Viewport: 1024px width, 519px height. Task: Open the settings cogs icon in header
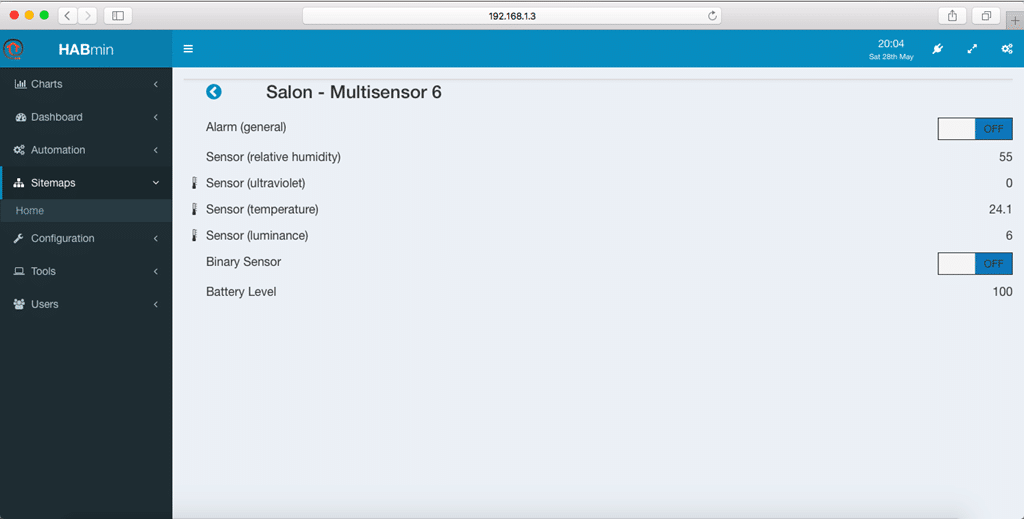(x=1007, y=49)
